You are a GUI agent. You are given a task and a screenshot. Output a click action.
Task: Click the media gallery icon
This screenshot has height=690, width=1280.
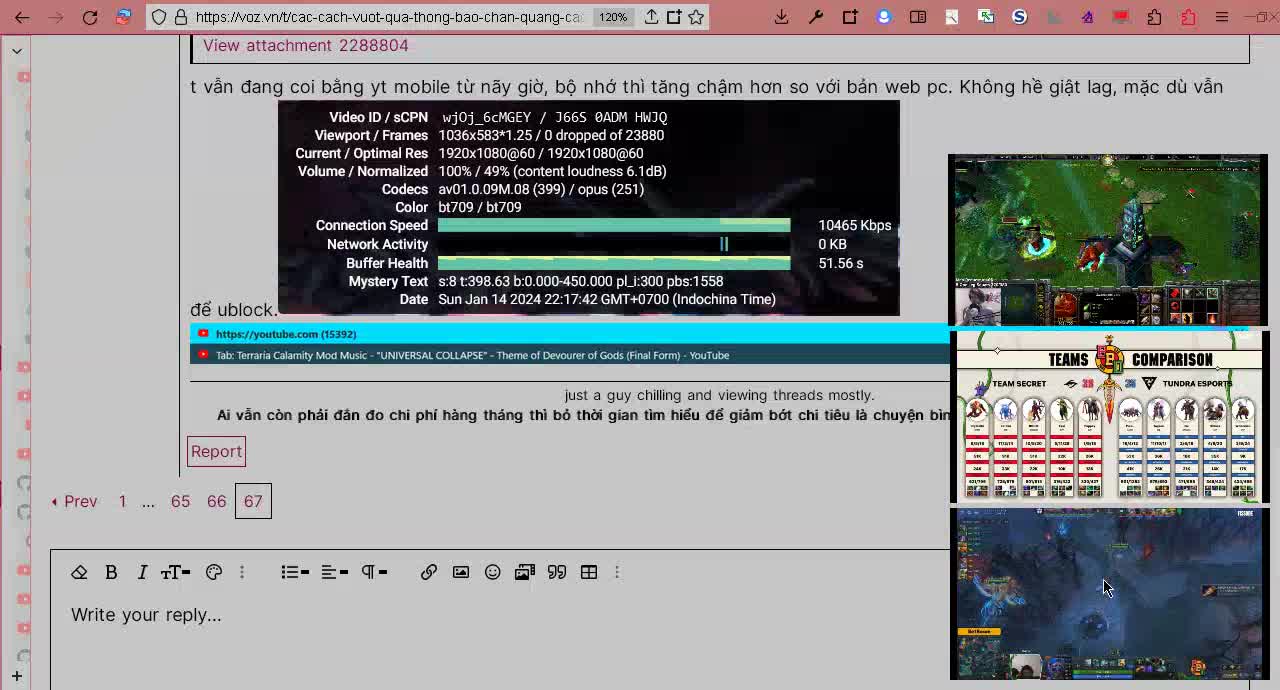tap(524, 572)
